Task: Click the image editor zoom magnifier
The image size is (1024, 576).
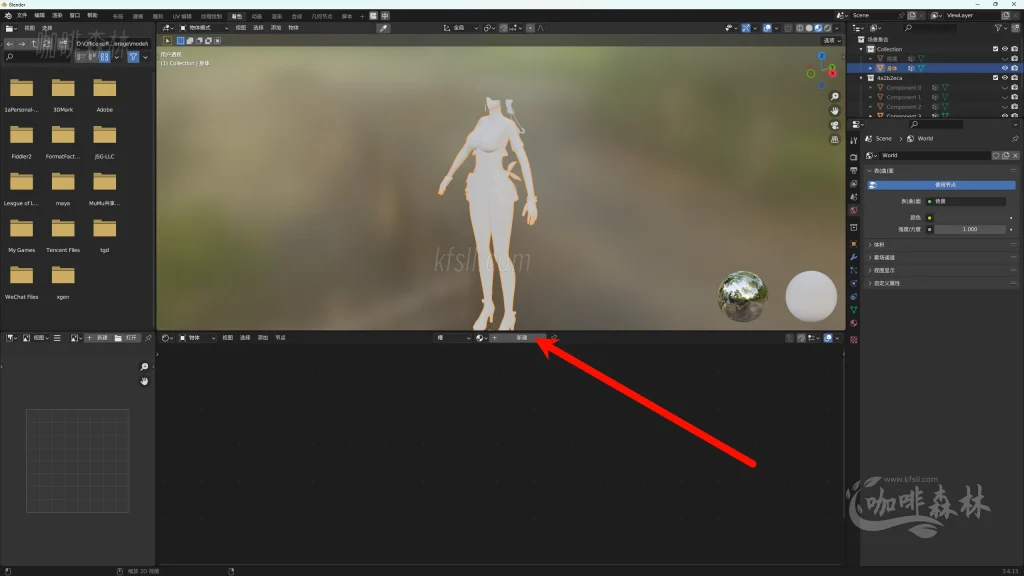Action: pyautogui.click(x=144, y=367)
